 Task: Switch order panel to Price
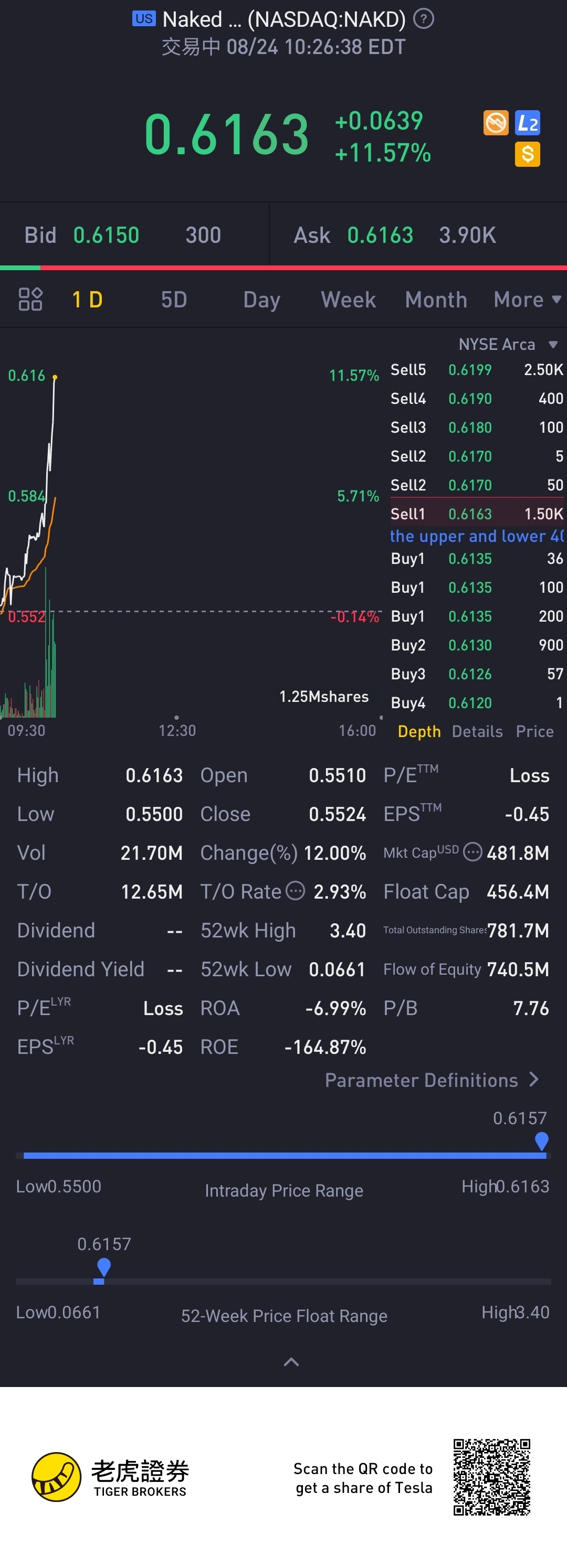click(535, 732)
